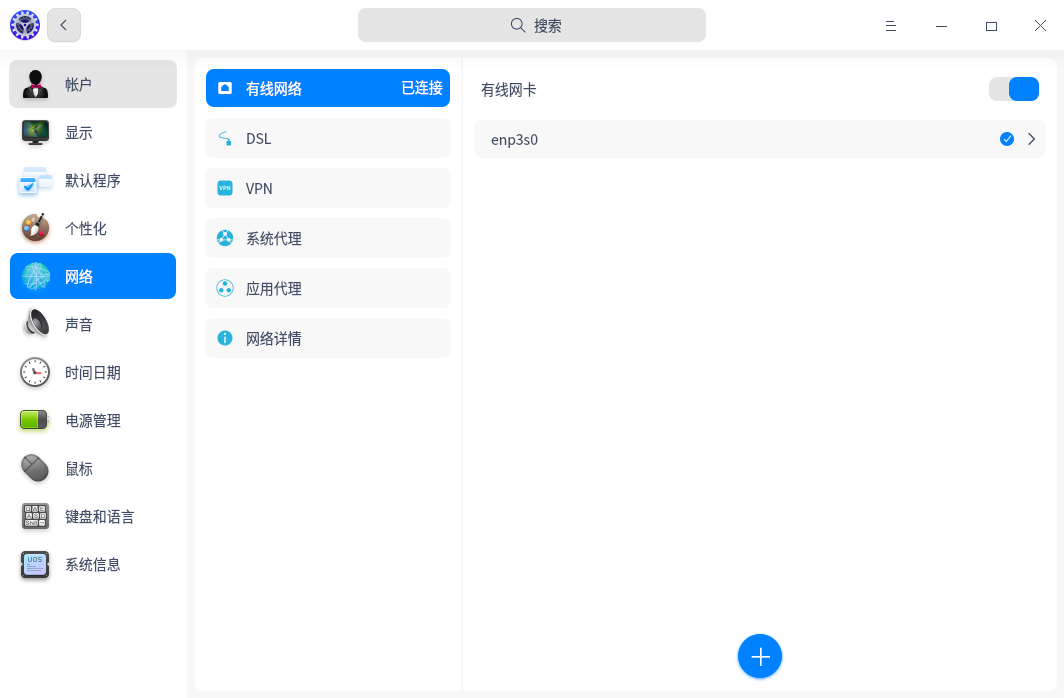Click the Sound (声音) speaker icon
Image resolution: width=1064 pixels, height=698 pixels.
(36, 324)
